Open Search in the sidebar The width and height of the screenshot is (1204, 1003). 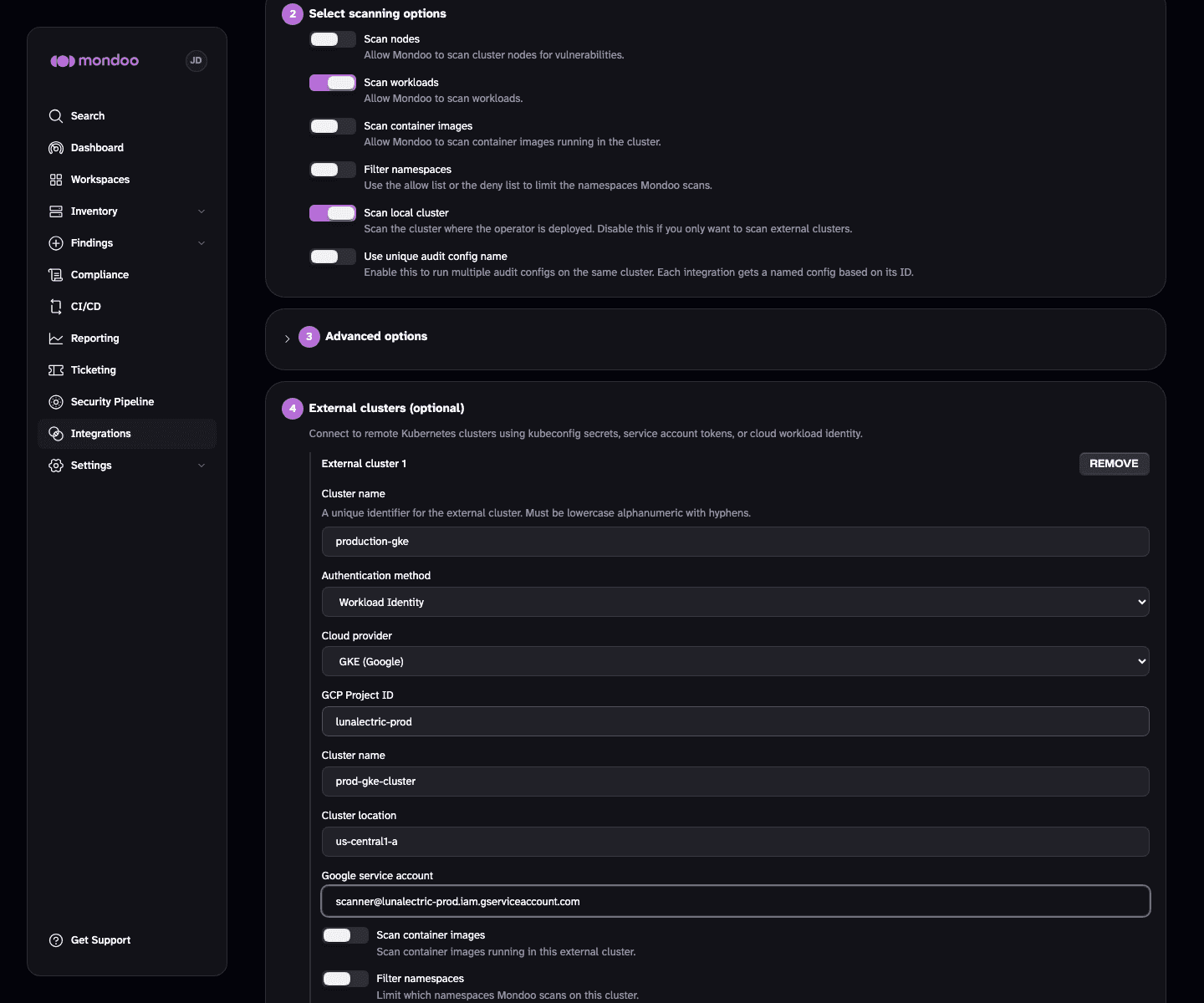pos(127,116)
